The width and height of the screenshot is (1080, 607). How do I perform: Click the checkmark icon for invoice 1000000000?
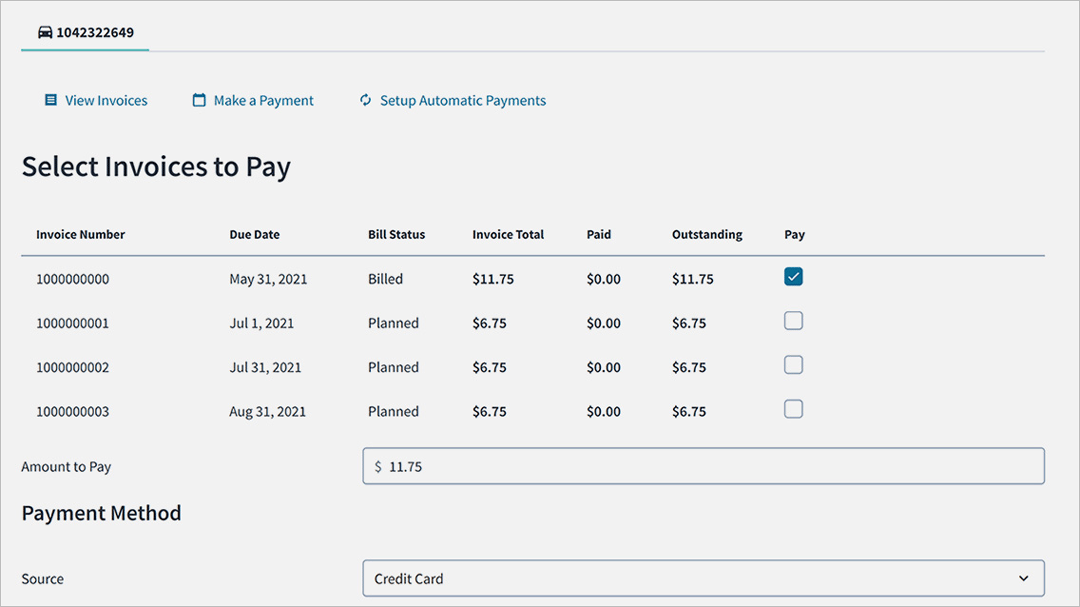[x=793, y=276]
